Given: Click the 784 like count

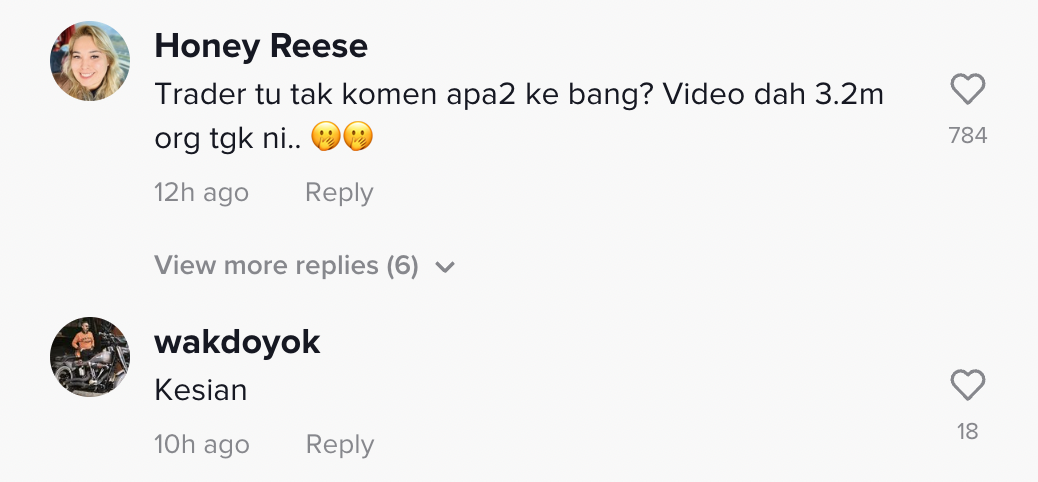Looking at the screenshot, I should point(967,135).
